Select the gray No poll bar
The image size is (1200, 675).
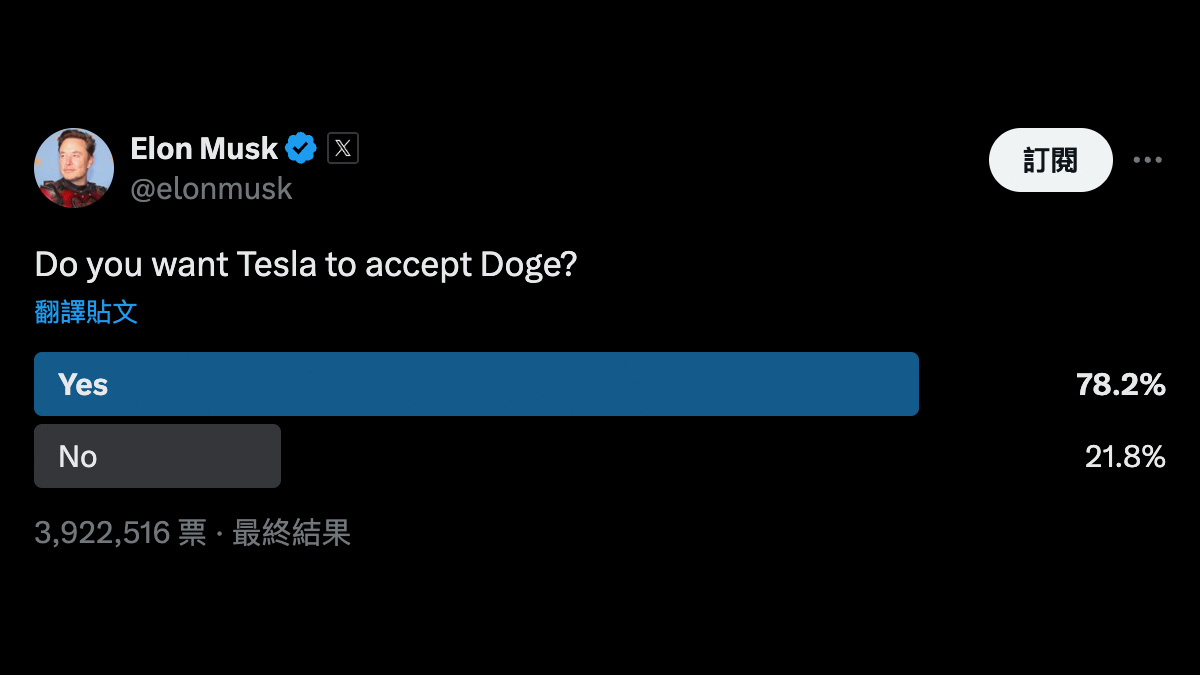157,456
